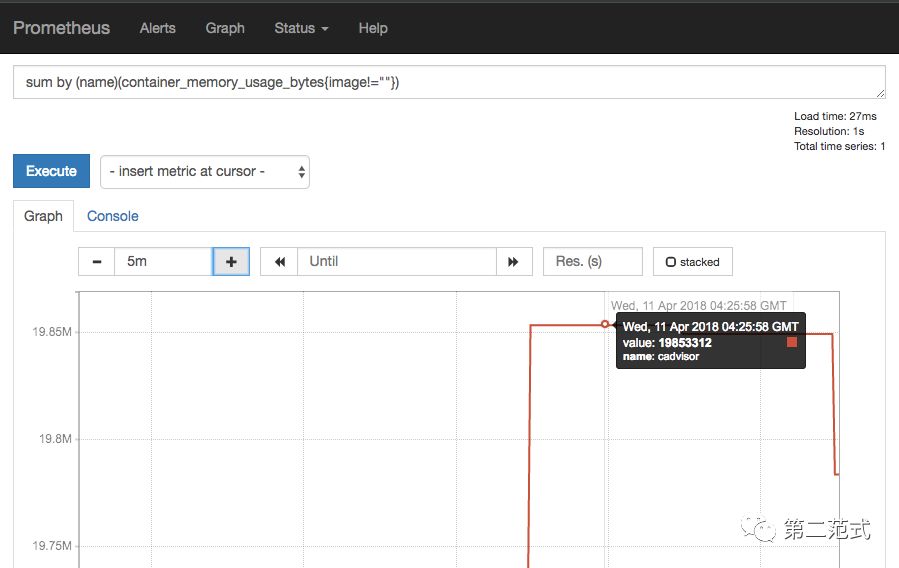Viewport: 899px width, 568px height.
Task: Click the 19.85M y-axis label
Action: [x=52, y=332]
